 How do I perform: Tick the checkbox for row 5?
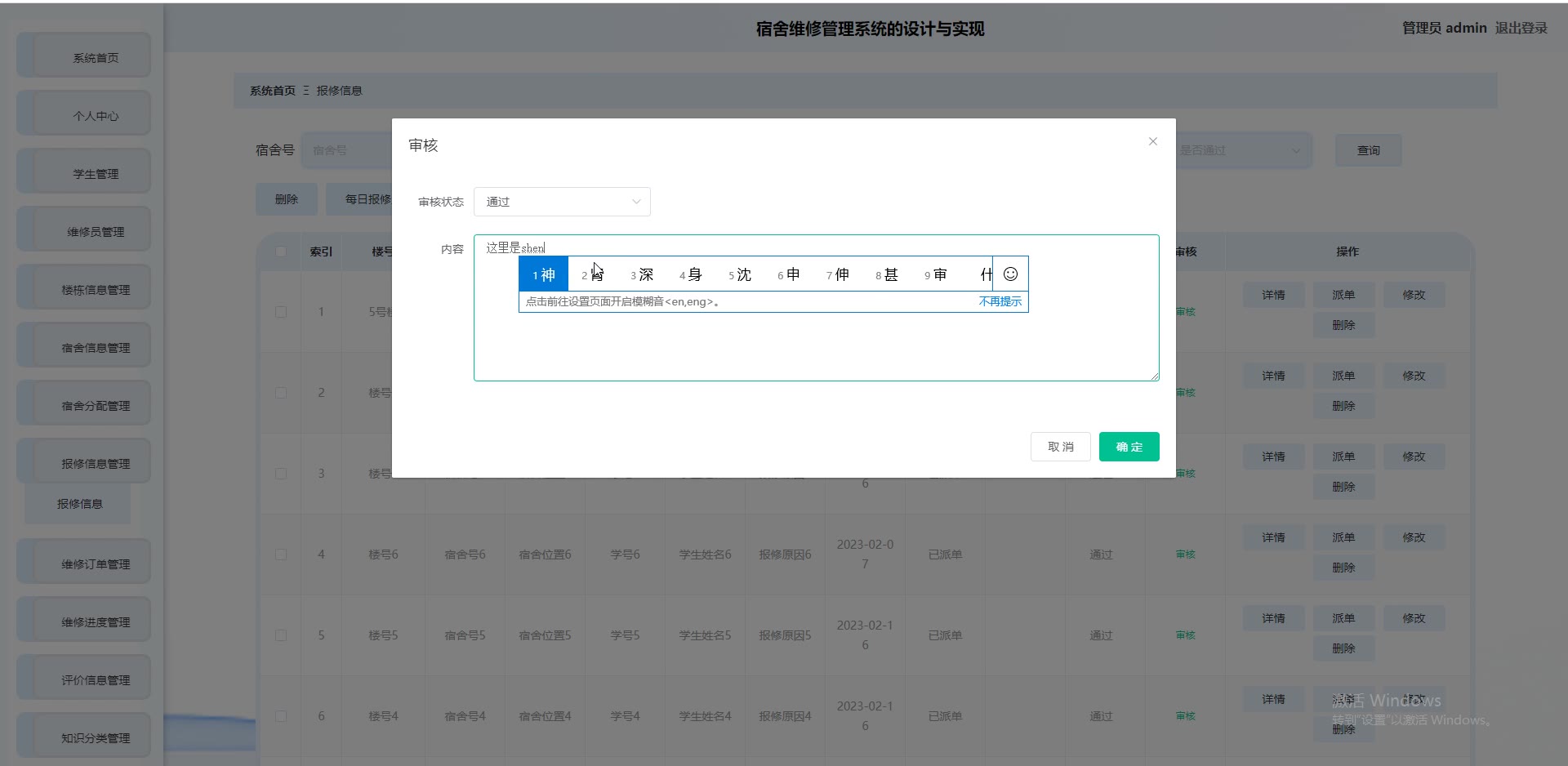click(x=281, y=635)
